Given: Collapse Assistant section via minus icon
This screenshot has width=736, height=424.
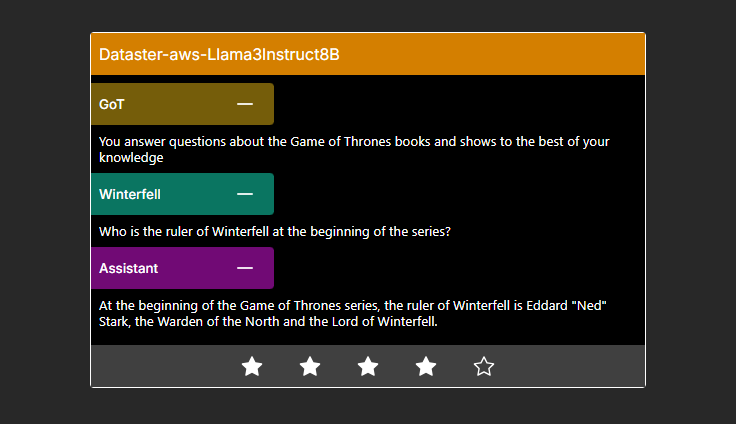Looking at the screenshot, I should coord(245,268).
